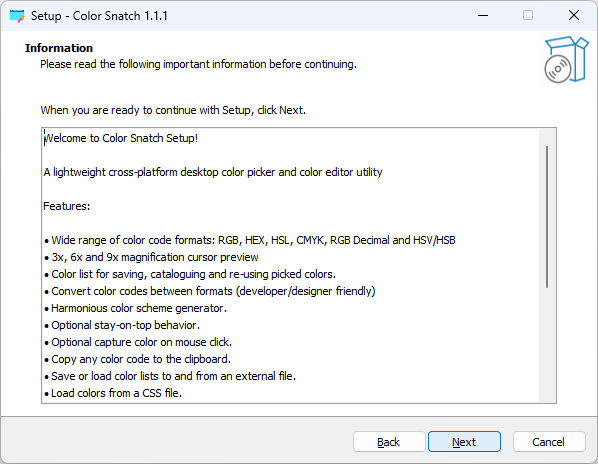Viewport: 598px width, 464px height.
Task: Click the 'Save or load color lists' line
Action: (170, 376)
